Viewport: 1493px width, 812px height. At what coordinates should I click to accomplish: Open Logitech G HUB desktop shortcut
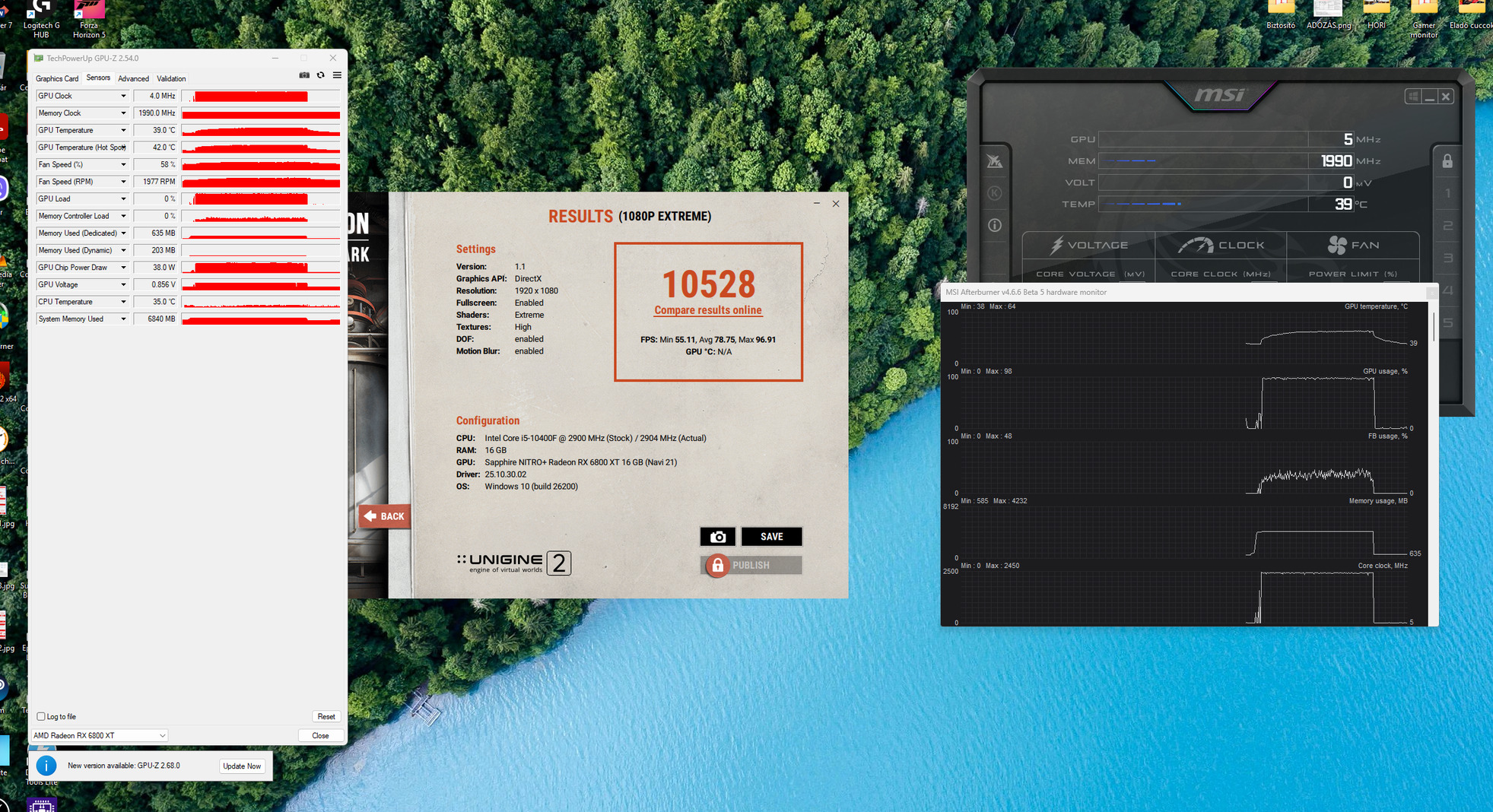(x=41, y=18)
